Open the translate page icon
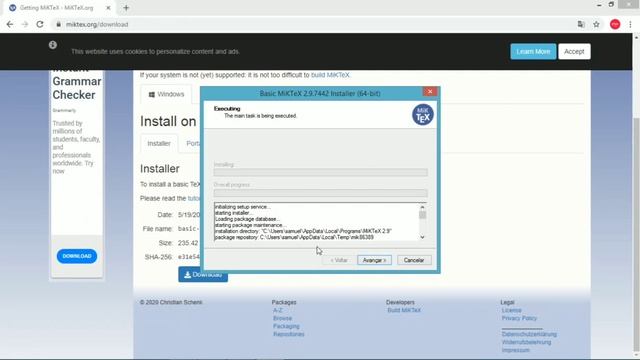The height and width of the screenshot is (360, 640). pos(581,24)
